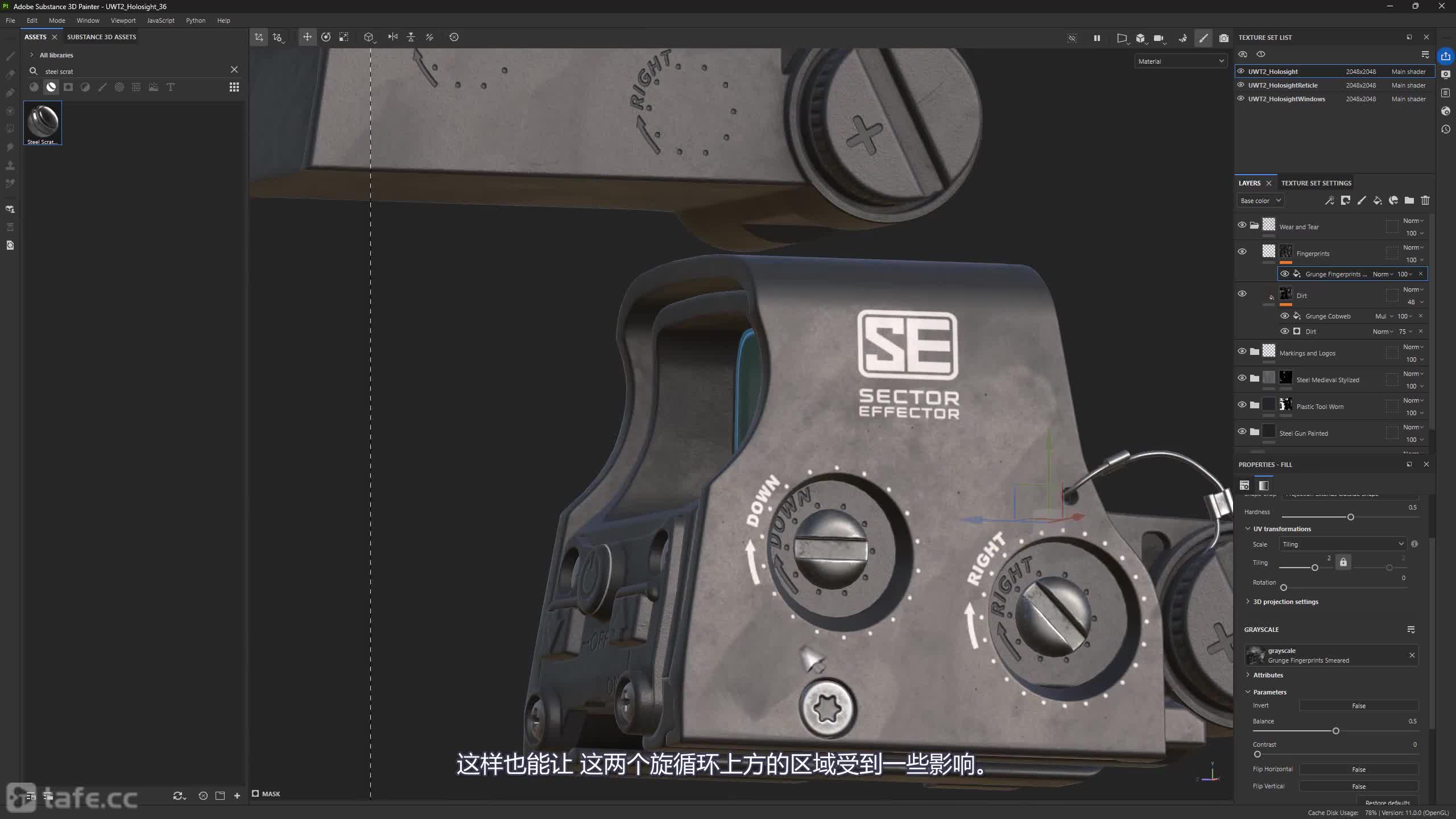The width and height of the screenshot is (1456, 819).
Task: Click the add effect magic wand icon
Action: tap(1329, 200)
